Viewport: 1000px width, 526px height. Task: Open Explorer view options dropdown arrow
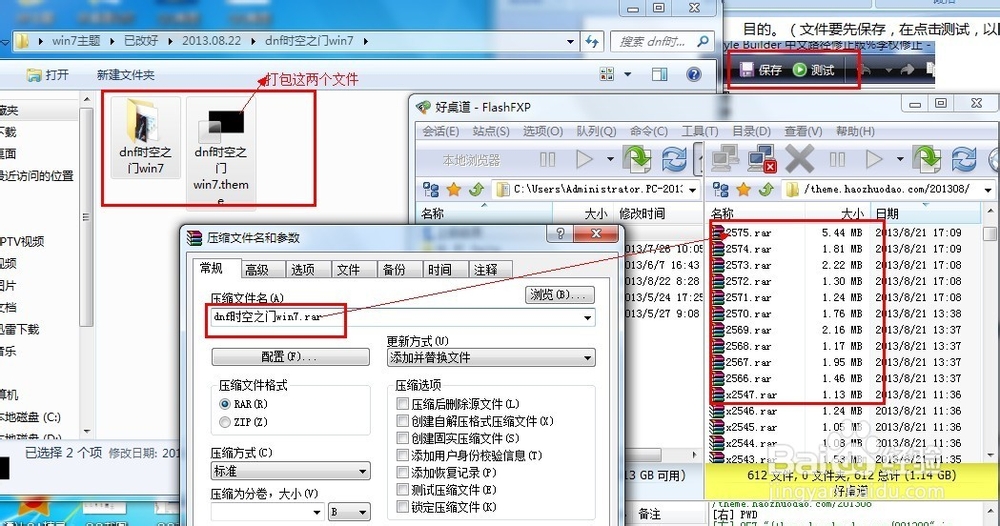point(628,75)
